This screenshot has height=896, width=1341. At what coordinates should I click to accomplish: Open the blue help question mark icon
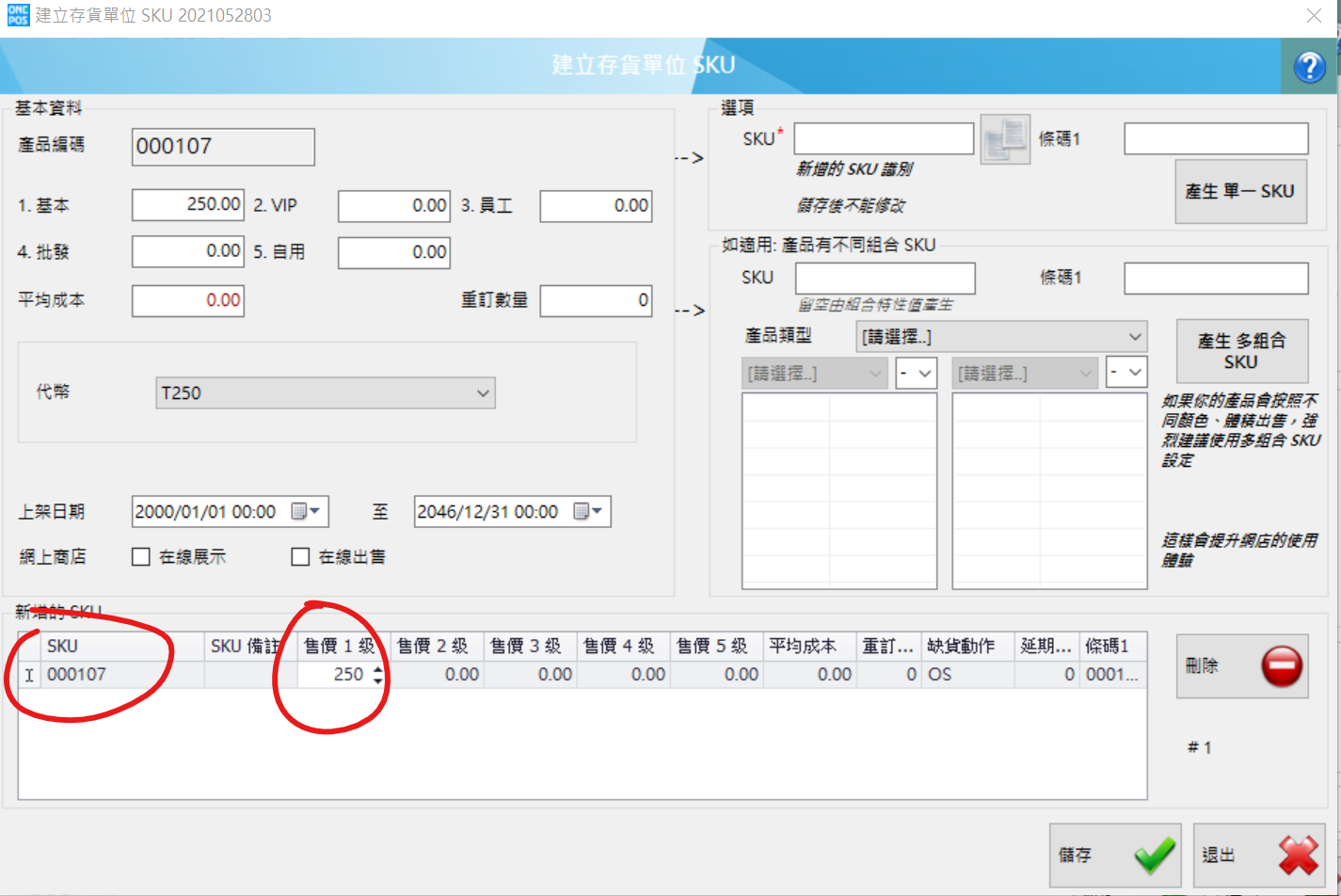pyautogui.click(x=1310, y=67)
